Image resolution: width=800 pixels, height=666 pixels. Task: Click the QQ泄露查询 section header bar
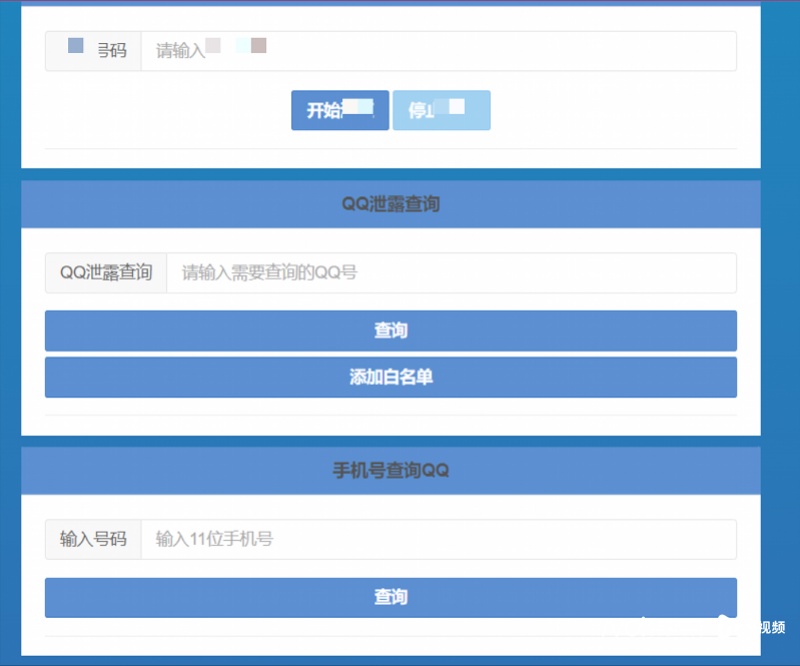(x=390, y=204)
